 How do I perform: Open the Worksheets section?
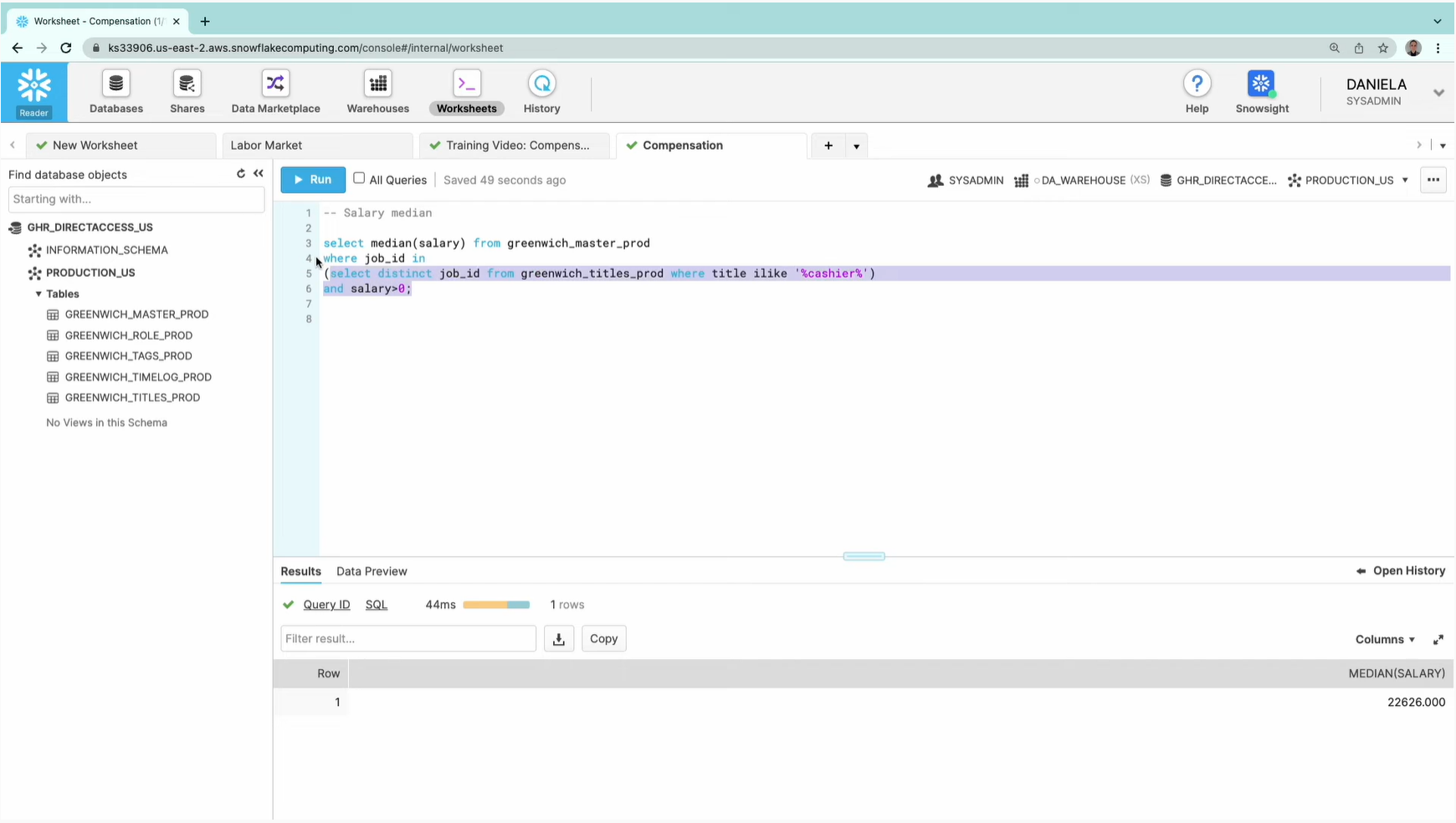tap(466, 93)
